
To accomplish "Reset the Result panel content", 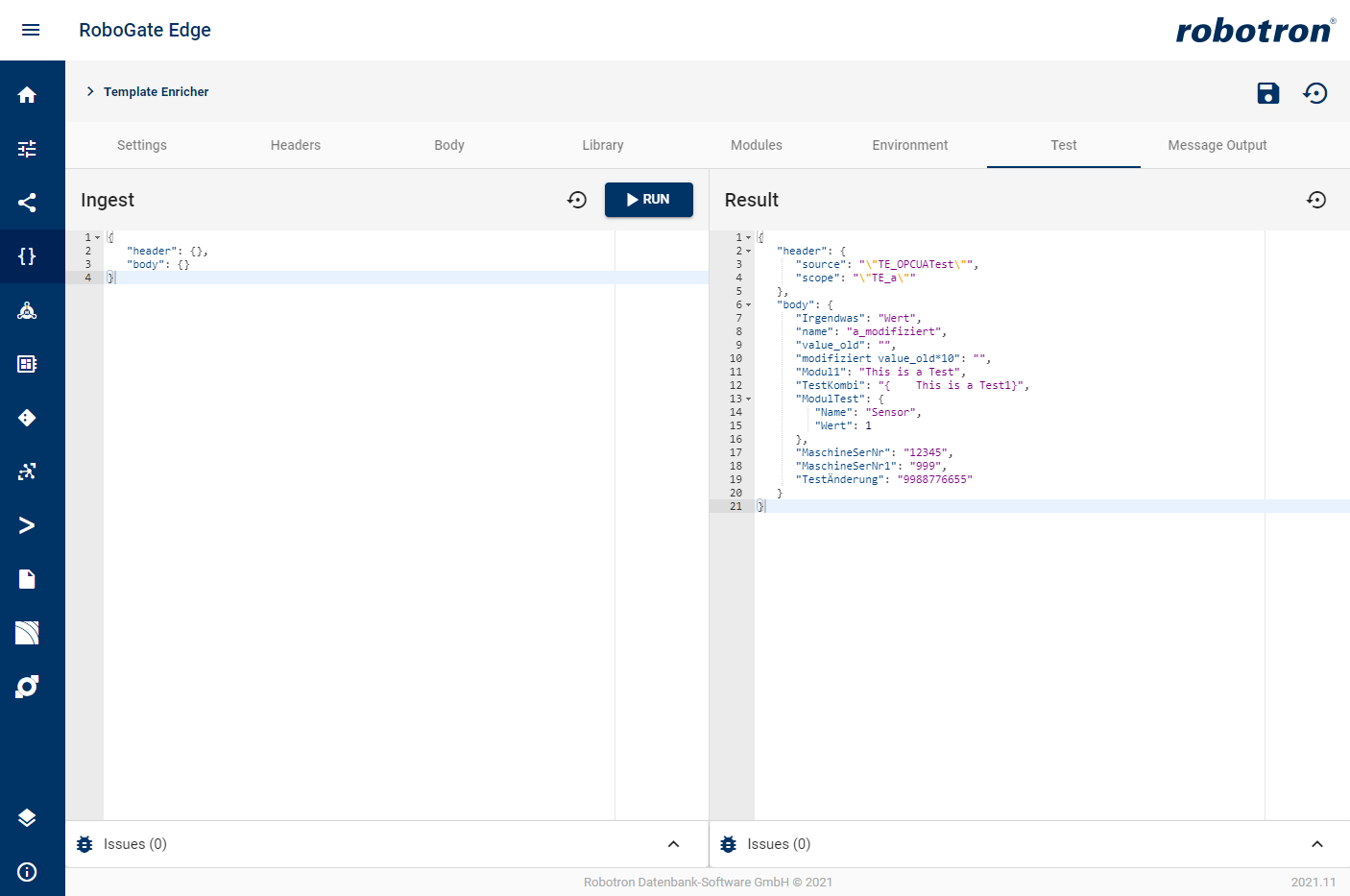I will [1316, 200].
